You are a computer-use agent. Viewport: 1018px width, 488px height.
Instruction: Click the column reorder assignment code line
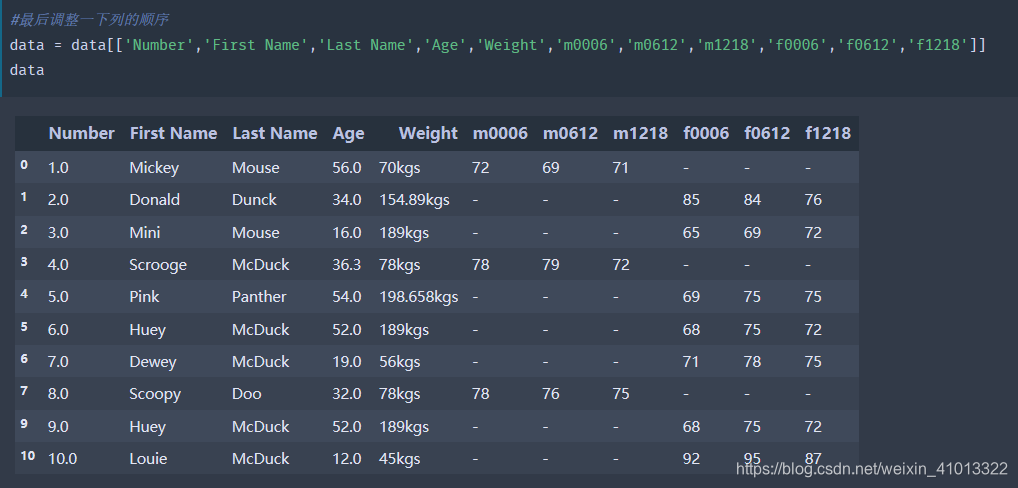point(498,45)
